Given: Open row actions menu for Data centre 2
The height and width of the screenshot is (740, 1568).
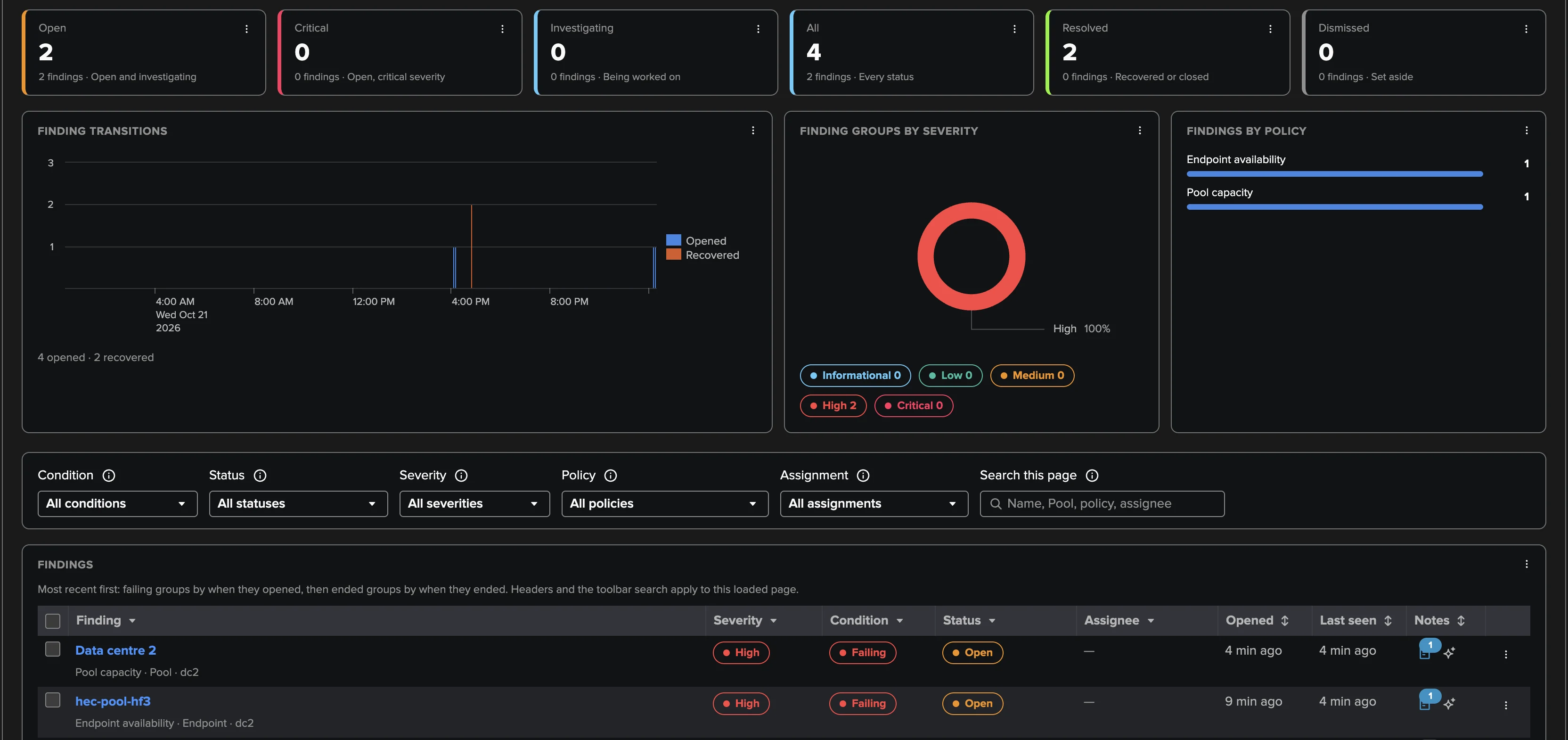Looking at the screenshot, I should click(x=1506, y=654).
